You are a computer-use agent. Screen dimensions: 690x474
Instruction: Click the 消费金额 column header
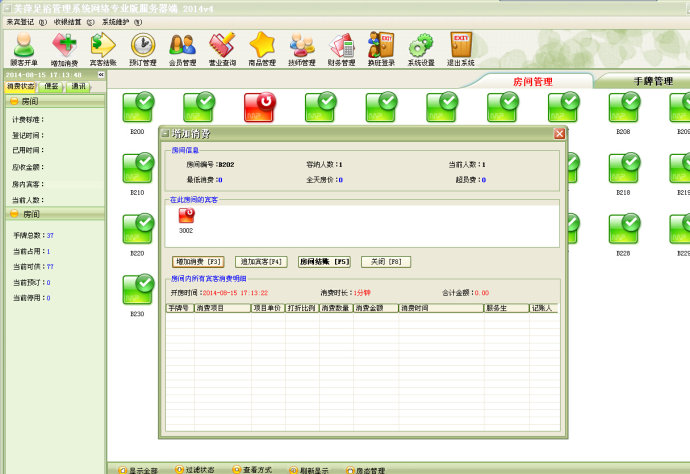tap(376, 308)
